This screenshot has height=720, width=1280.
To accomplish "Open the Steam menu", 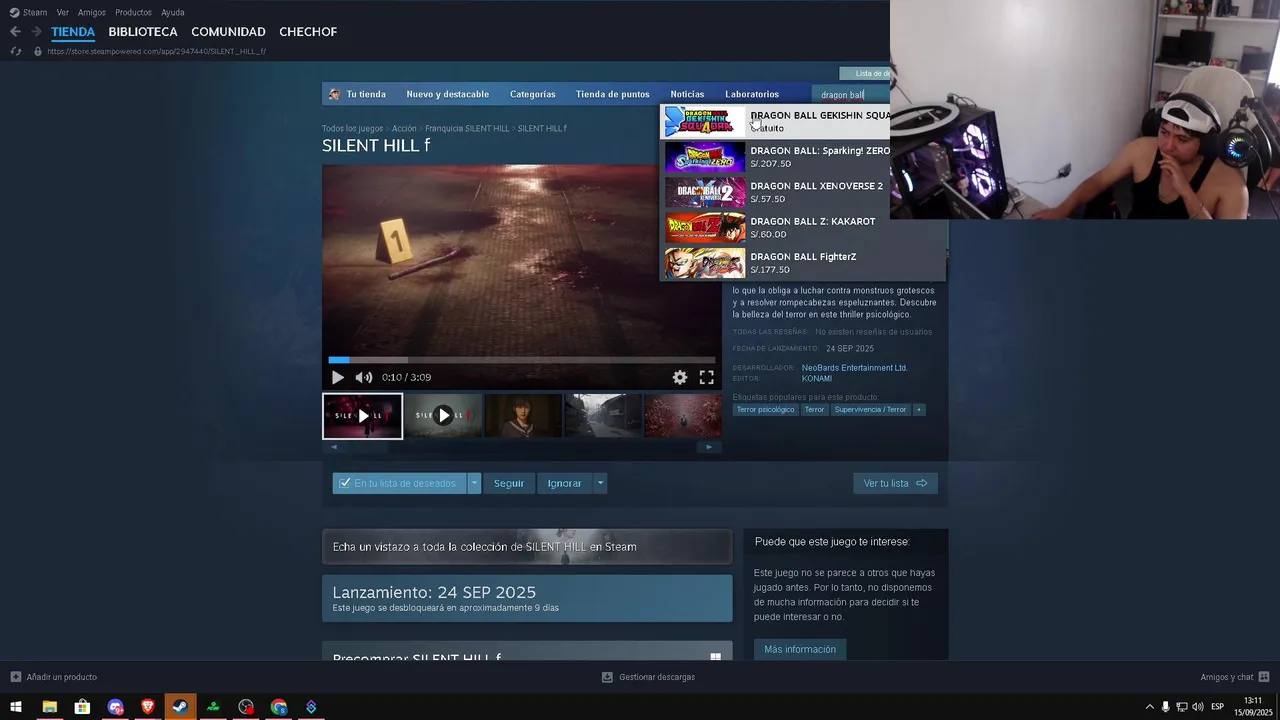I will coord(29,12).
